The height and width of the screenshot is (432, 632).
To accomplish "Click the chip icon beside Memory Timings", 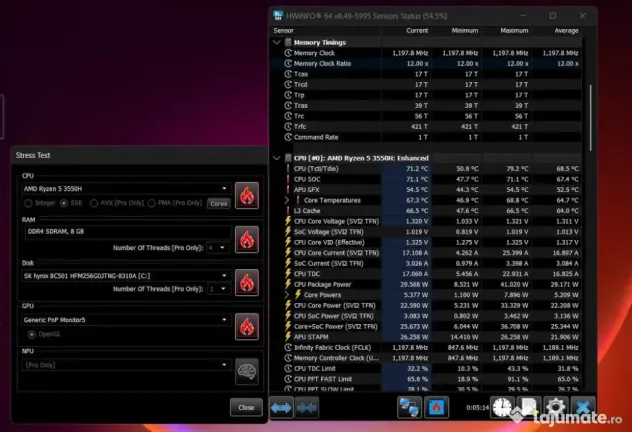I will 288,42.
